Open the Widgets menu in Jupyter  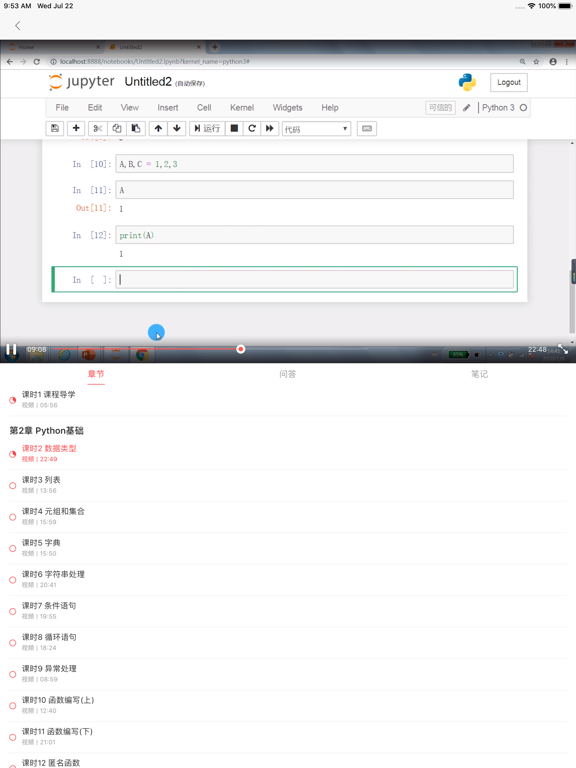[x=288, y=108]
